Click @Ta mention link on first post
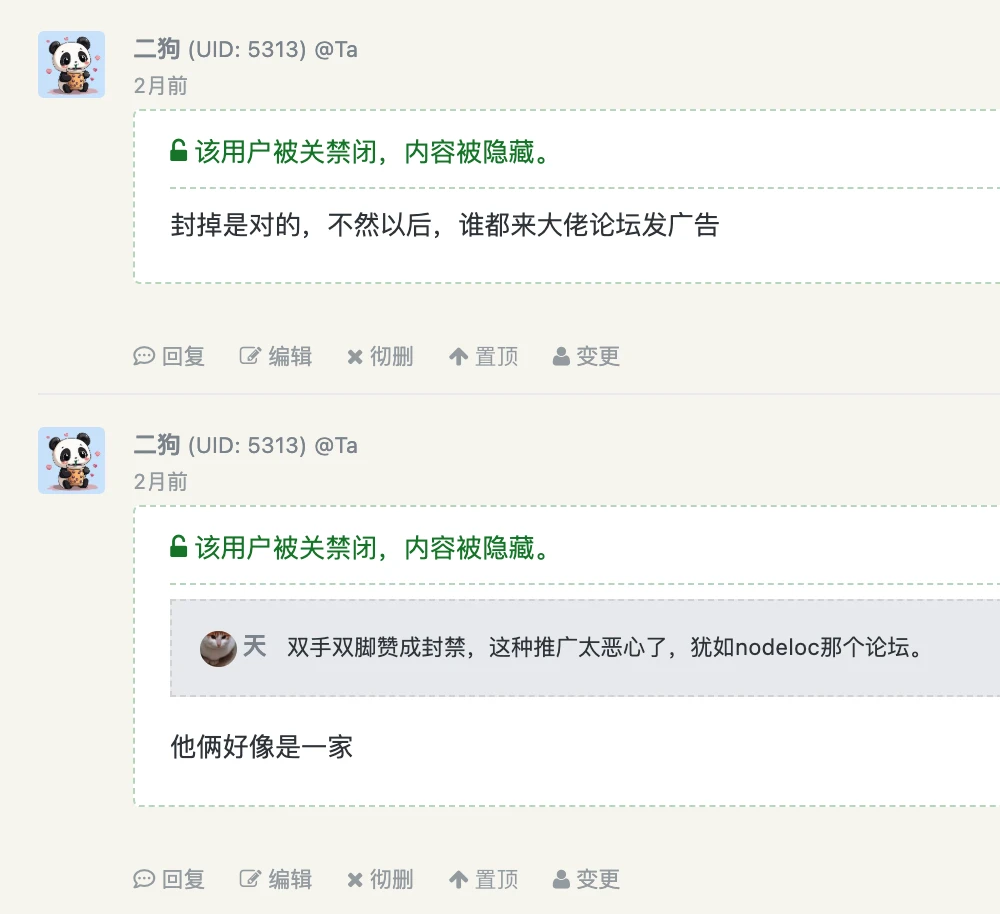The height and width of the screenshot is (914, 1000). click(336, 49)
